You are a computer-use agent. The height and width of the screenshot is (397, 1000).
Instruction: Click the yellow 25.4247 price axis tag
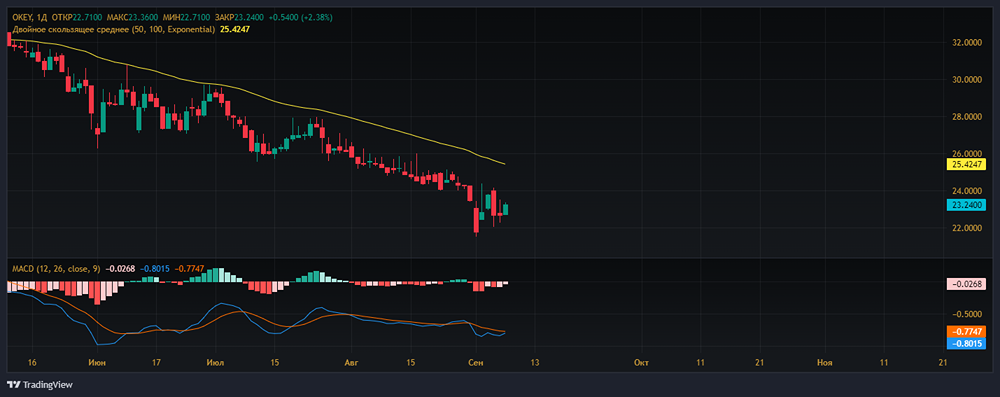tap(967, 164)
